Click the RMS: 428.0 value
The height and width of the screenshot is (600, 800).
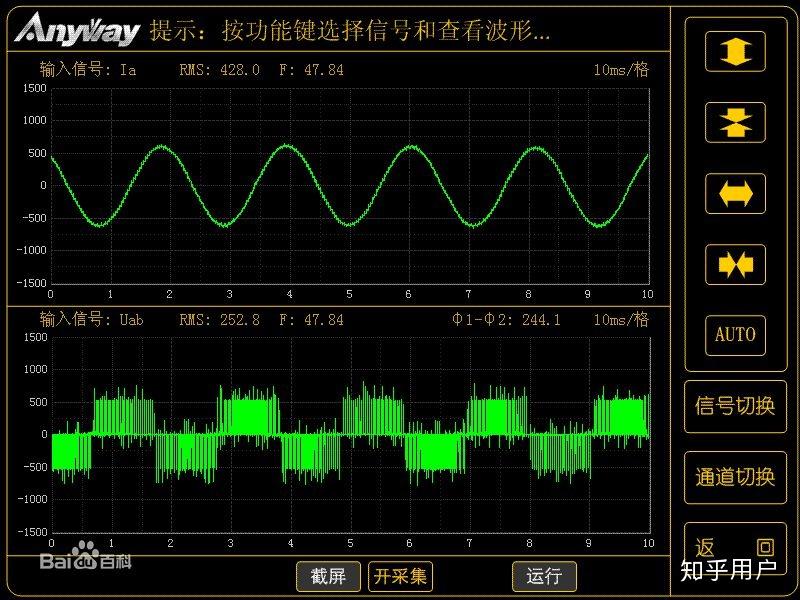(219, 69)
